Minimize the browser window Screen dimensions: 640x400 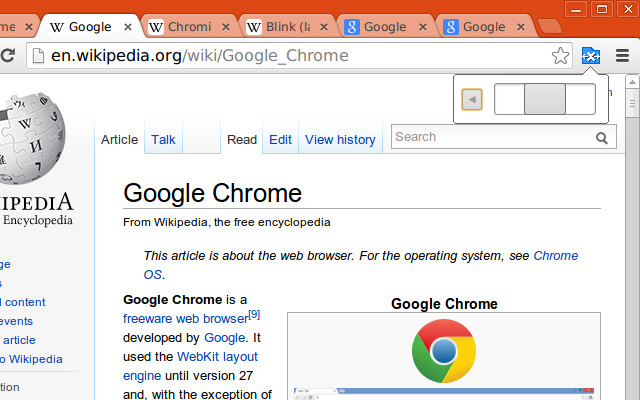[576, 9]
